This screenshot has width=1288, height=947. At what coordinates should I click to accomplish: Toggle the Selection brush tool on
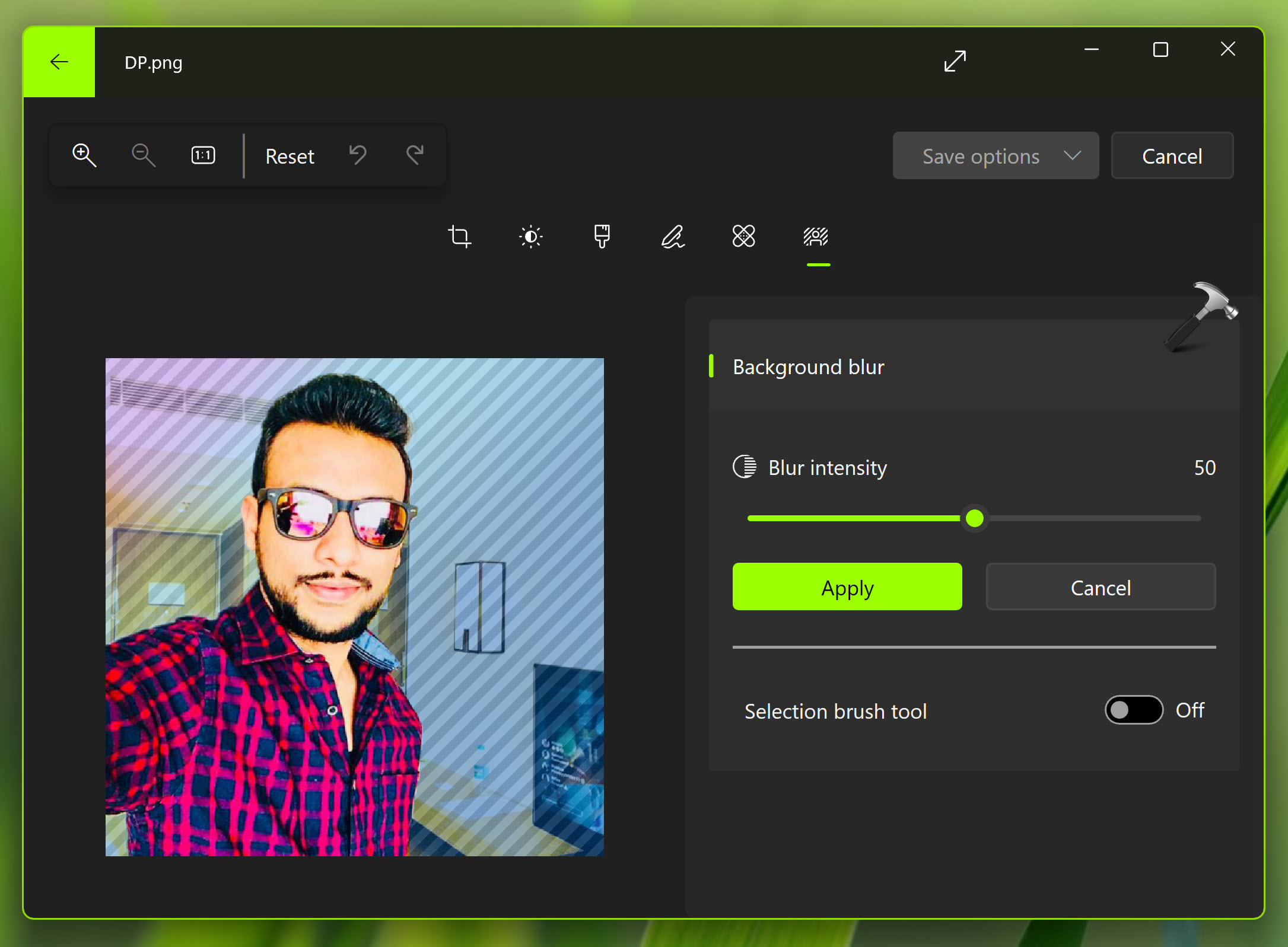(1132, 712)
